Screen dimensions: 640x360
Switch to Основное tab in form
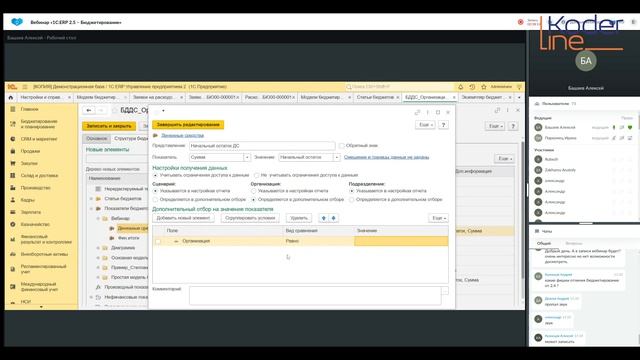(97, 139)
